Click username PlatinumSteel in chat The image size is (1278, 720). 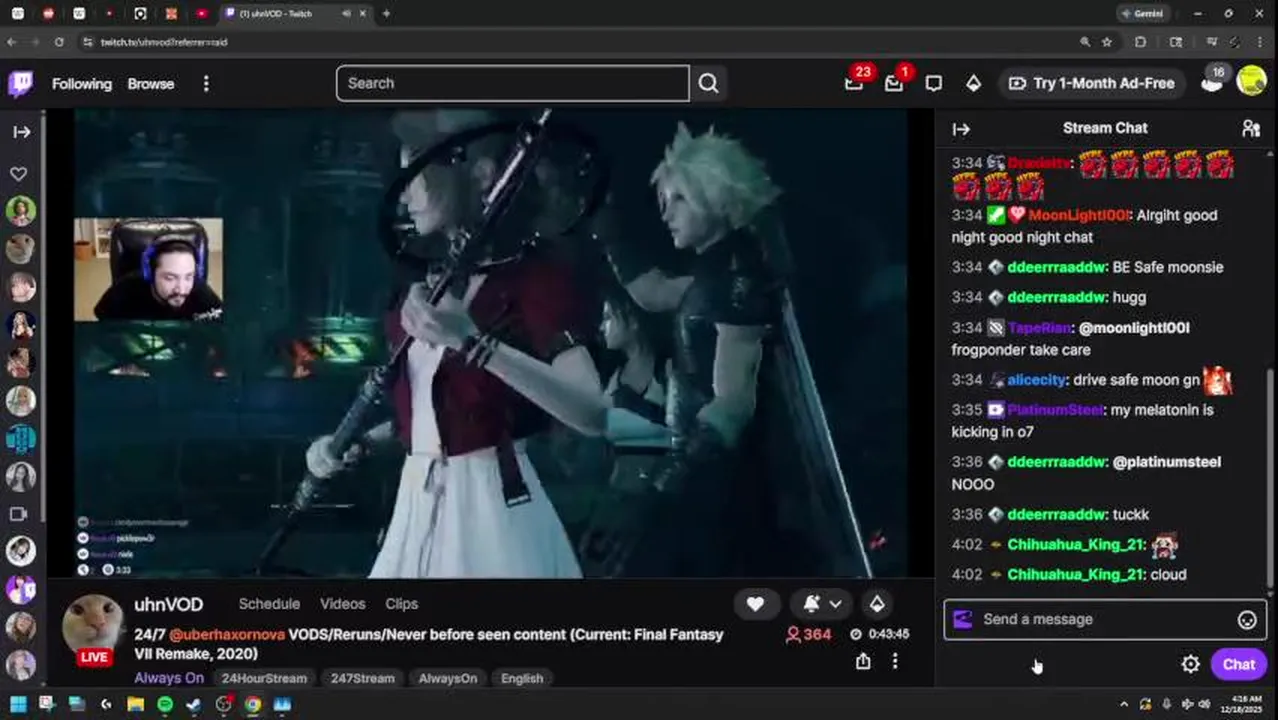click(1055, 410)
